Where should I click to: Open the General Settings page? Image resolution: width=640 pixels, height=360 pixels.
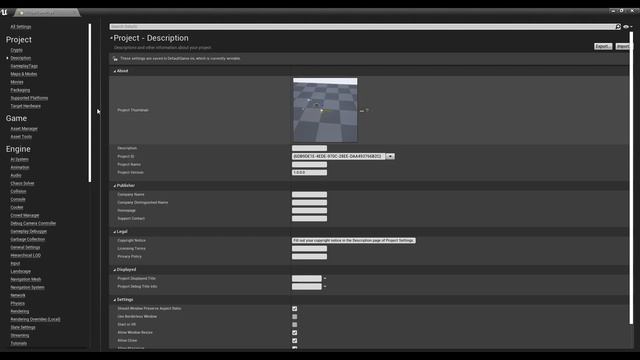25,247
